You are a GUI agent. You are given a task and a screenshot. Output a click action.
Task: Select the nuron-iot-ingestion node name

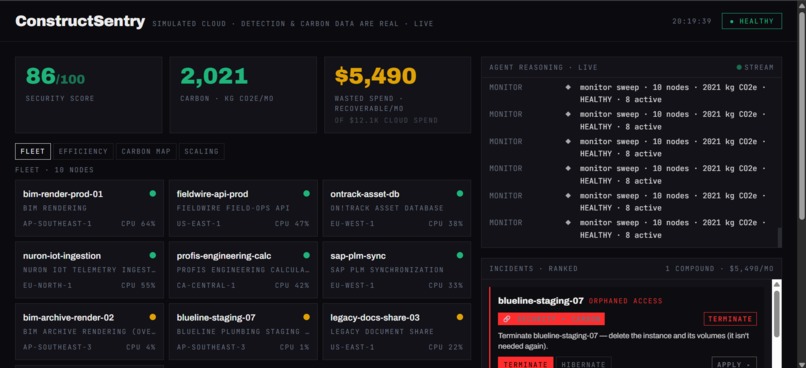[62, 256]
